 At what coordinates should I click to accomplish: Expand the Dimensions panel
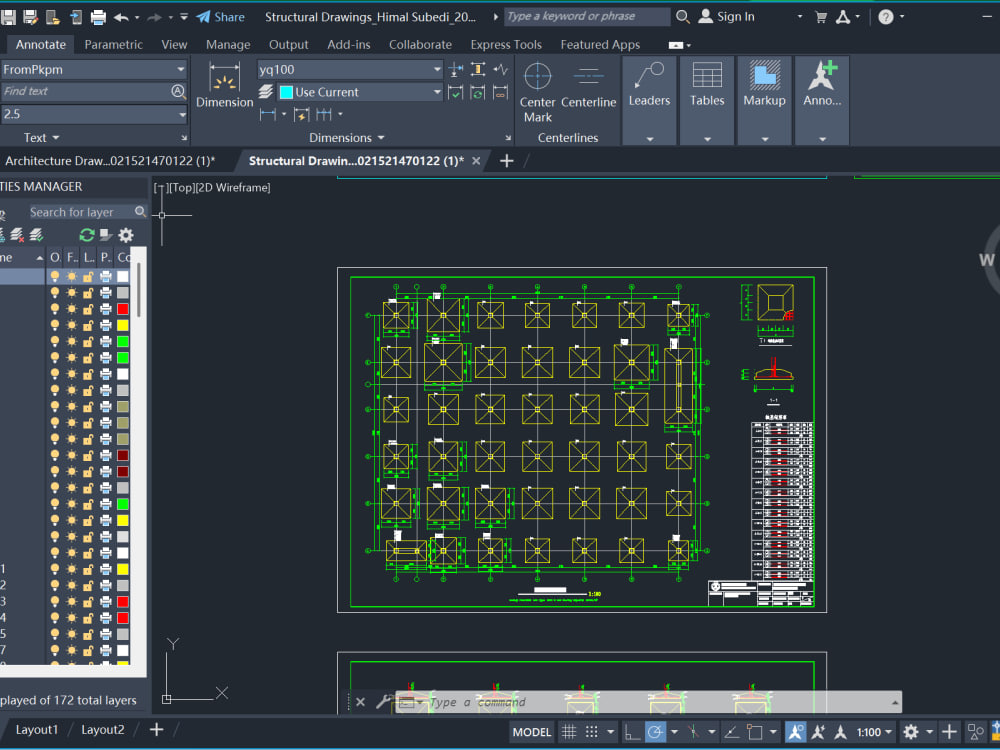tap(346, 138)
